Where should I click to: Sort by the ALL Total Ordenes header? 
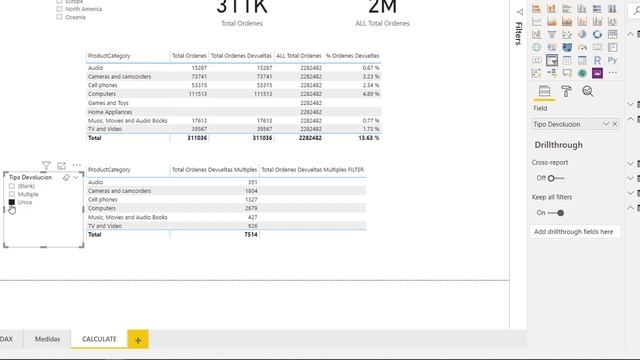coord(299,56)
